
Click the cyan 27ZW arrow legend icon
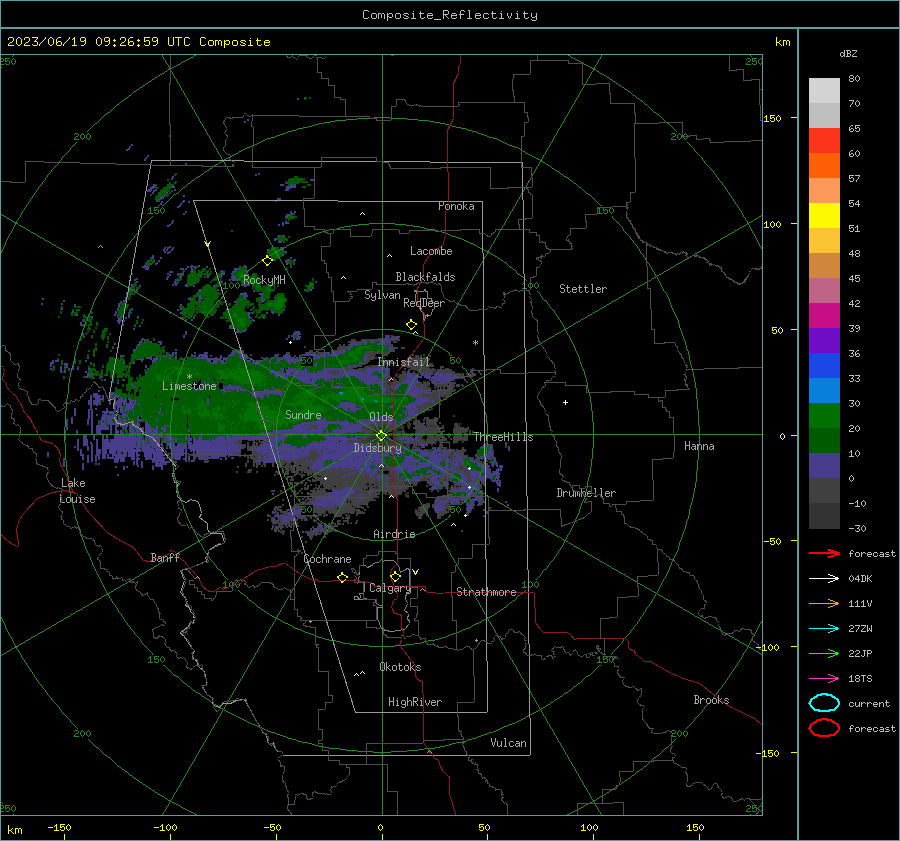coord(824,629)
